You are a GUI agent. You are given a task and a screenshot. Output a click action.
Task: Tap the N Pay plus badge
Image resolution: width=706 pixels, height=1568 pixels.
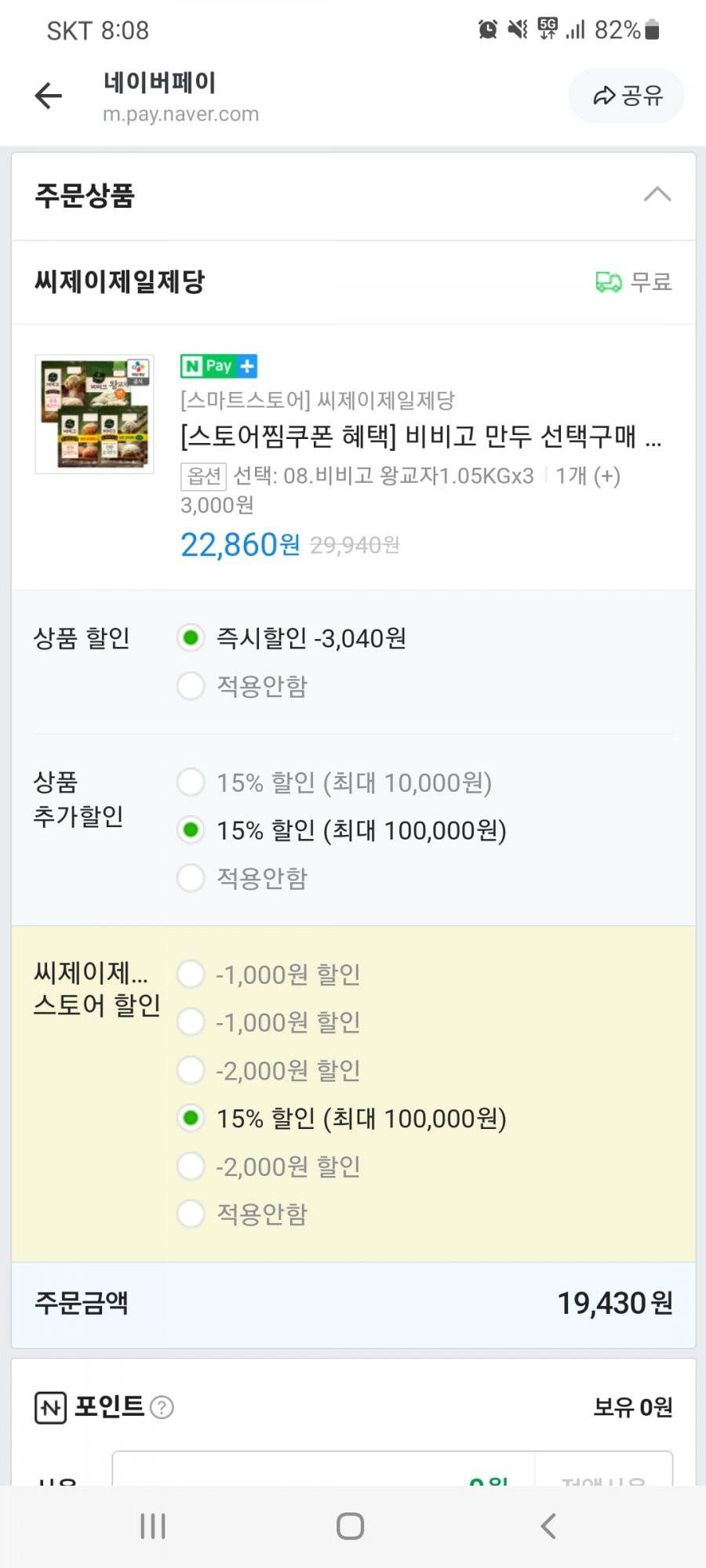[219, 366]
